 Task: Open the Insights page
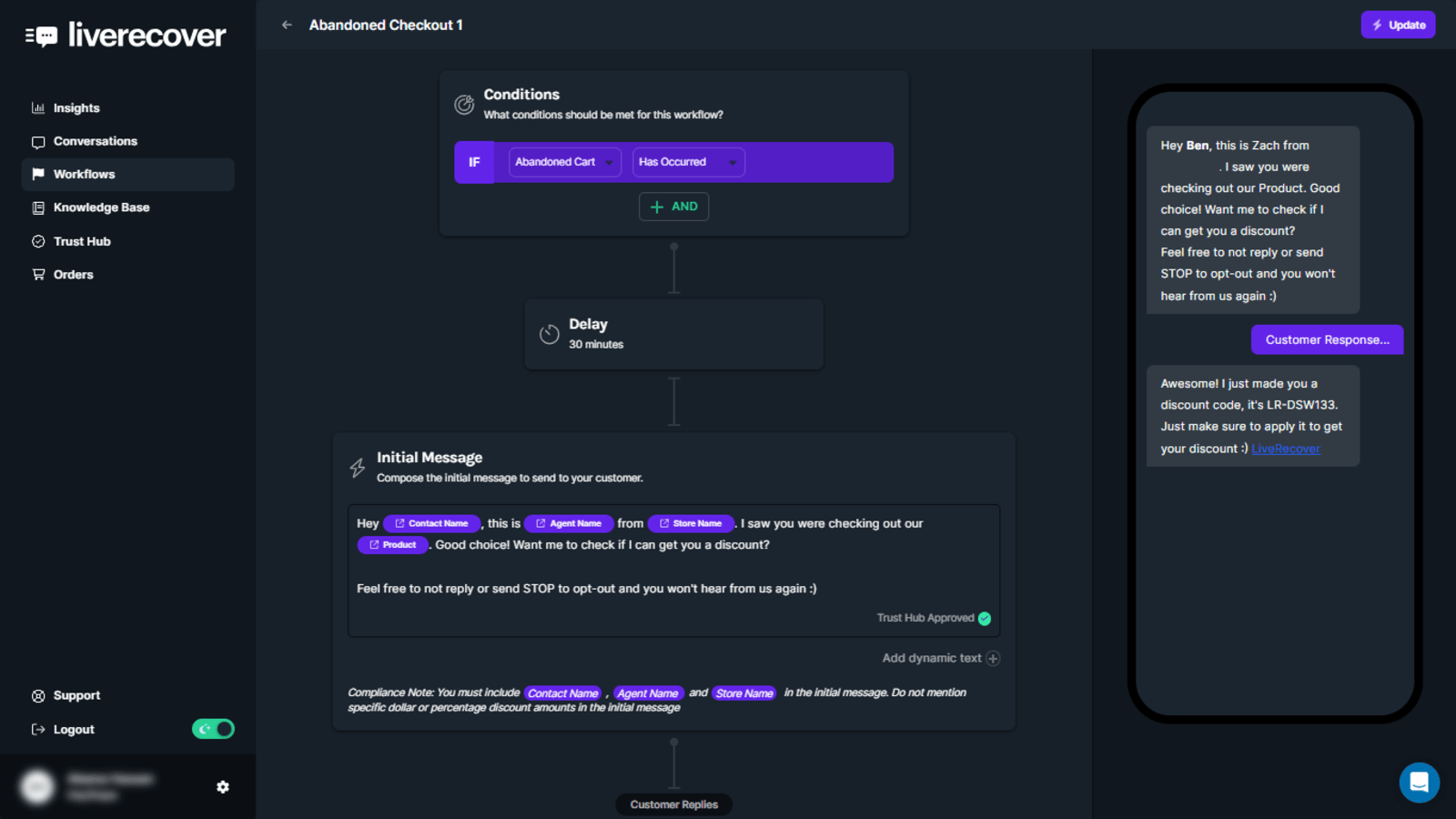point(76,108)
